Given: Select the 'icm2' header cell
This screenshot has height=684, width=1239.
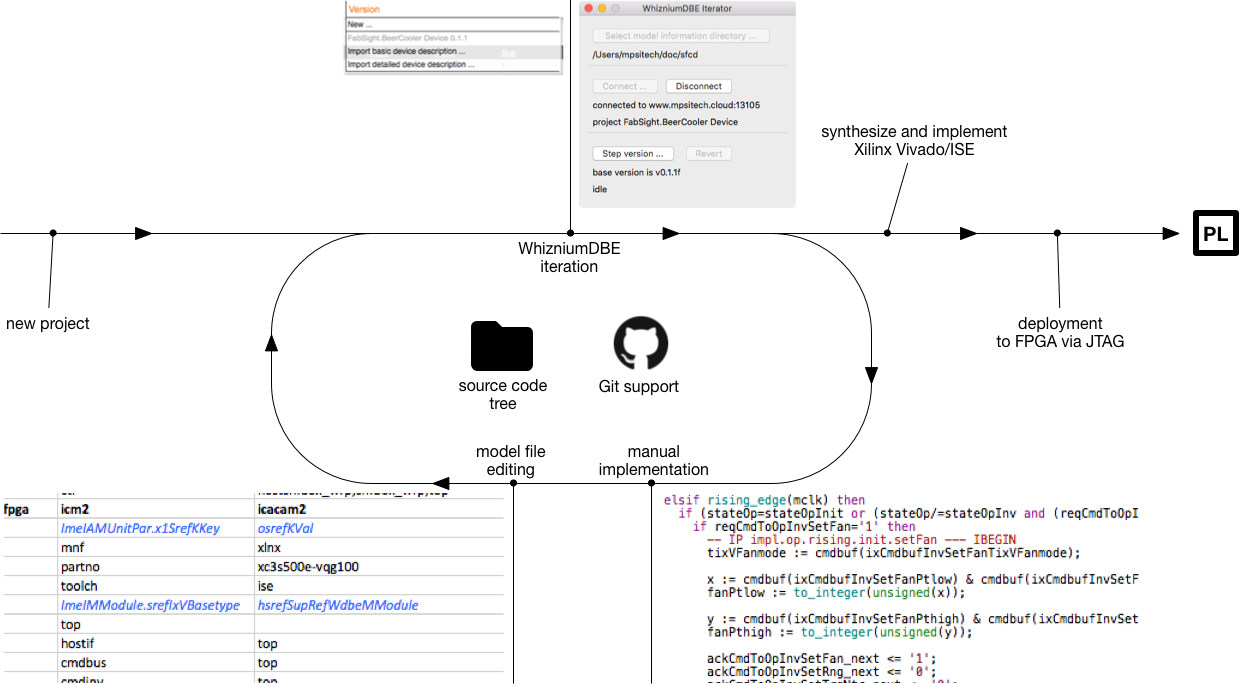Looking at the screenshot, I should click(155, 509).
